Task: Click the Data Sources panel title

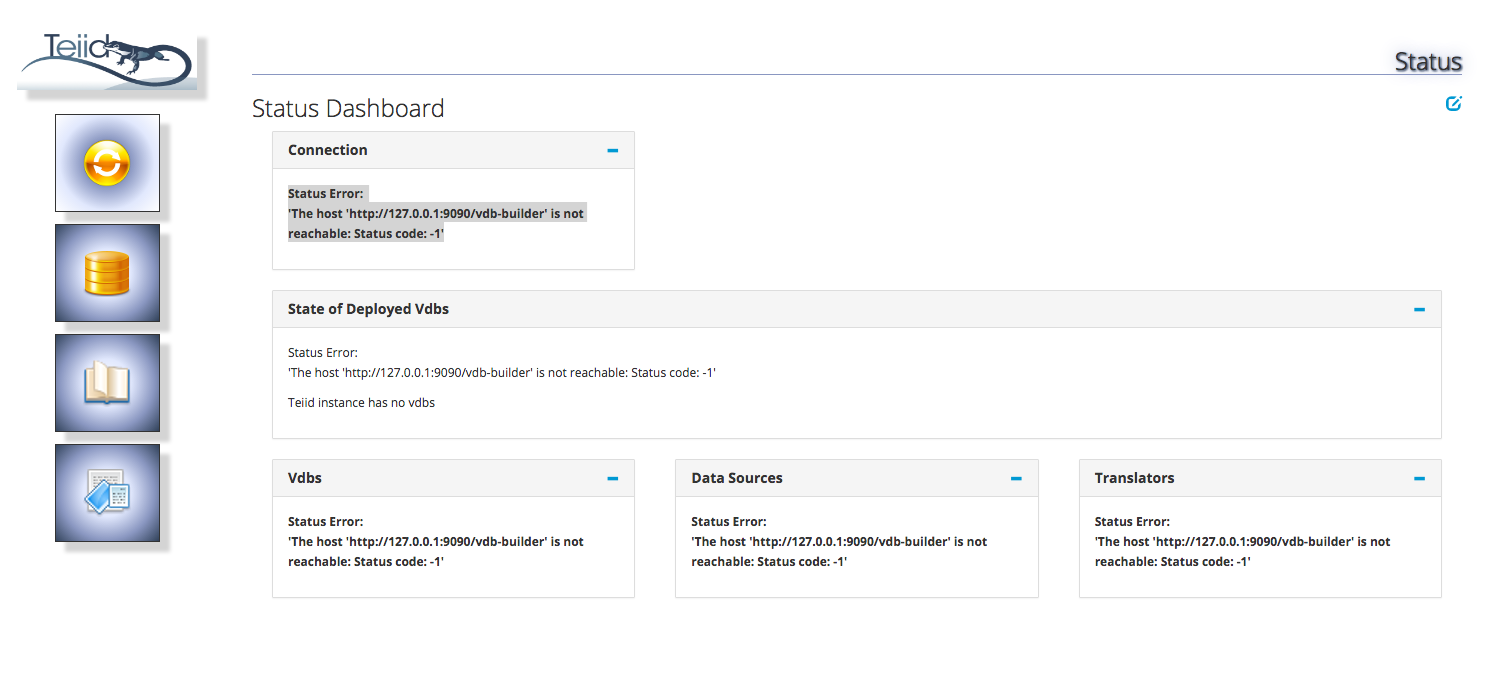Action: (x=737, y=478)
